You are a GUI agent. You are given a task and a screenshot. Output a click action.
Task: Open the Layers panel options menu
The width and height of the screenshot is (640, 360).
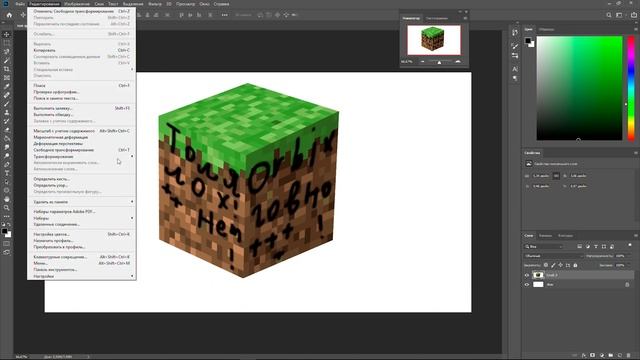[x=636, y=236]
